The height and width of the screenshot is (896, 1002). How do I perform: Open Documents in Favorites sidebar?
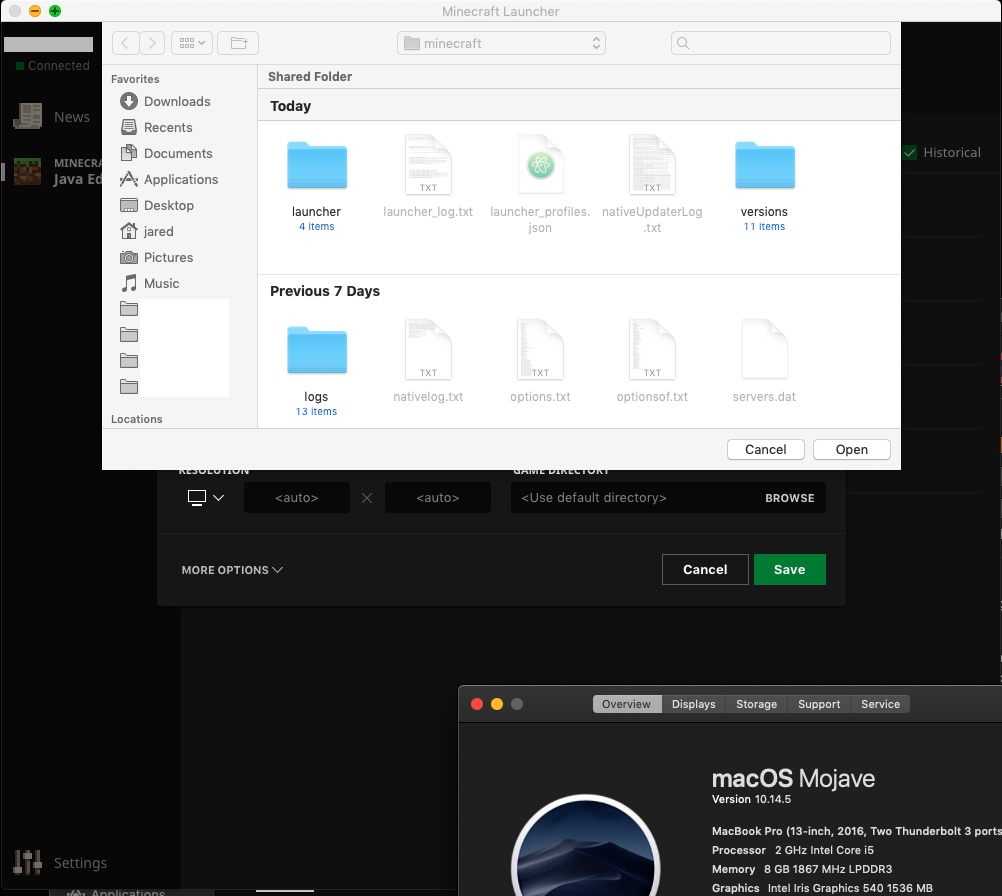[x=166, y=153]
